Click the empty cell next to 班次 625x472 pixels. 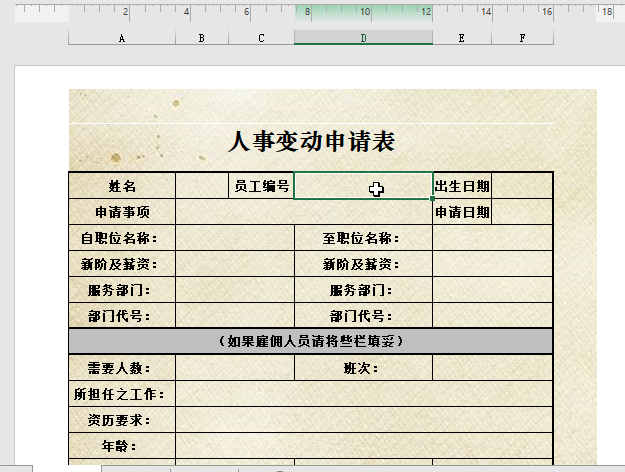492,368
